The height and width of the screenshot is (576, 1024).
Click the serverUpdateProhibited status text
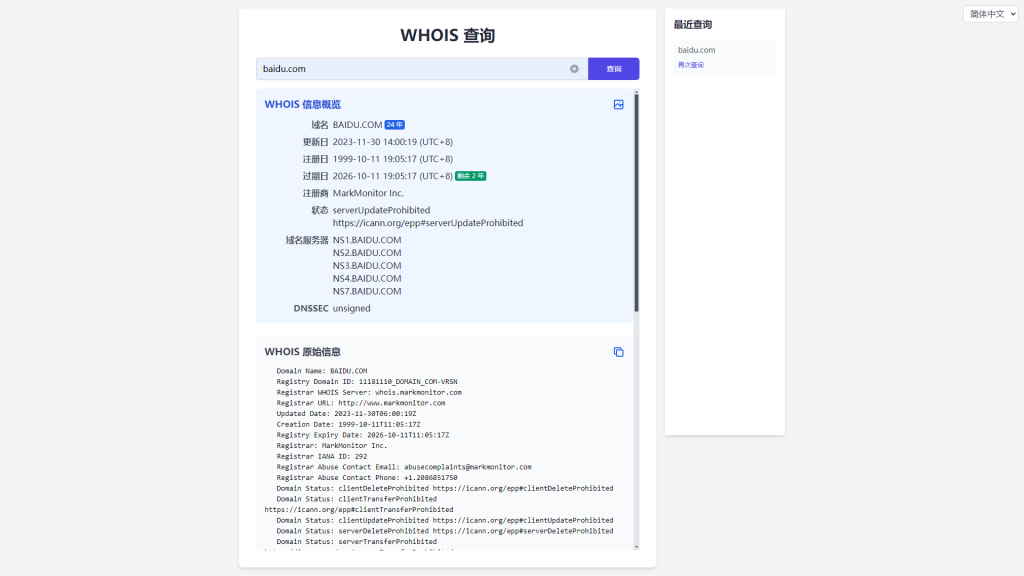point(381,210)
